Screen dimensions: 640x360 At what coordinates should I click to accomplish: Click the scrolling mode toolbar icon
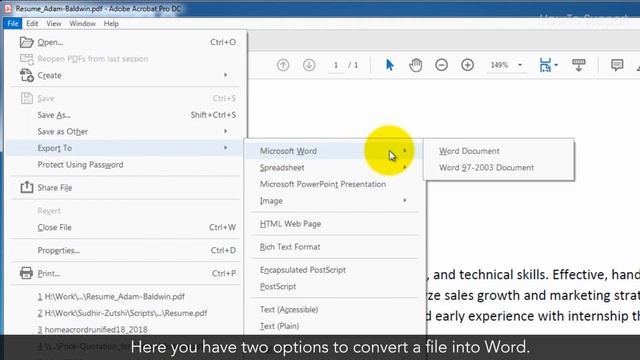coord(578,65)
